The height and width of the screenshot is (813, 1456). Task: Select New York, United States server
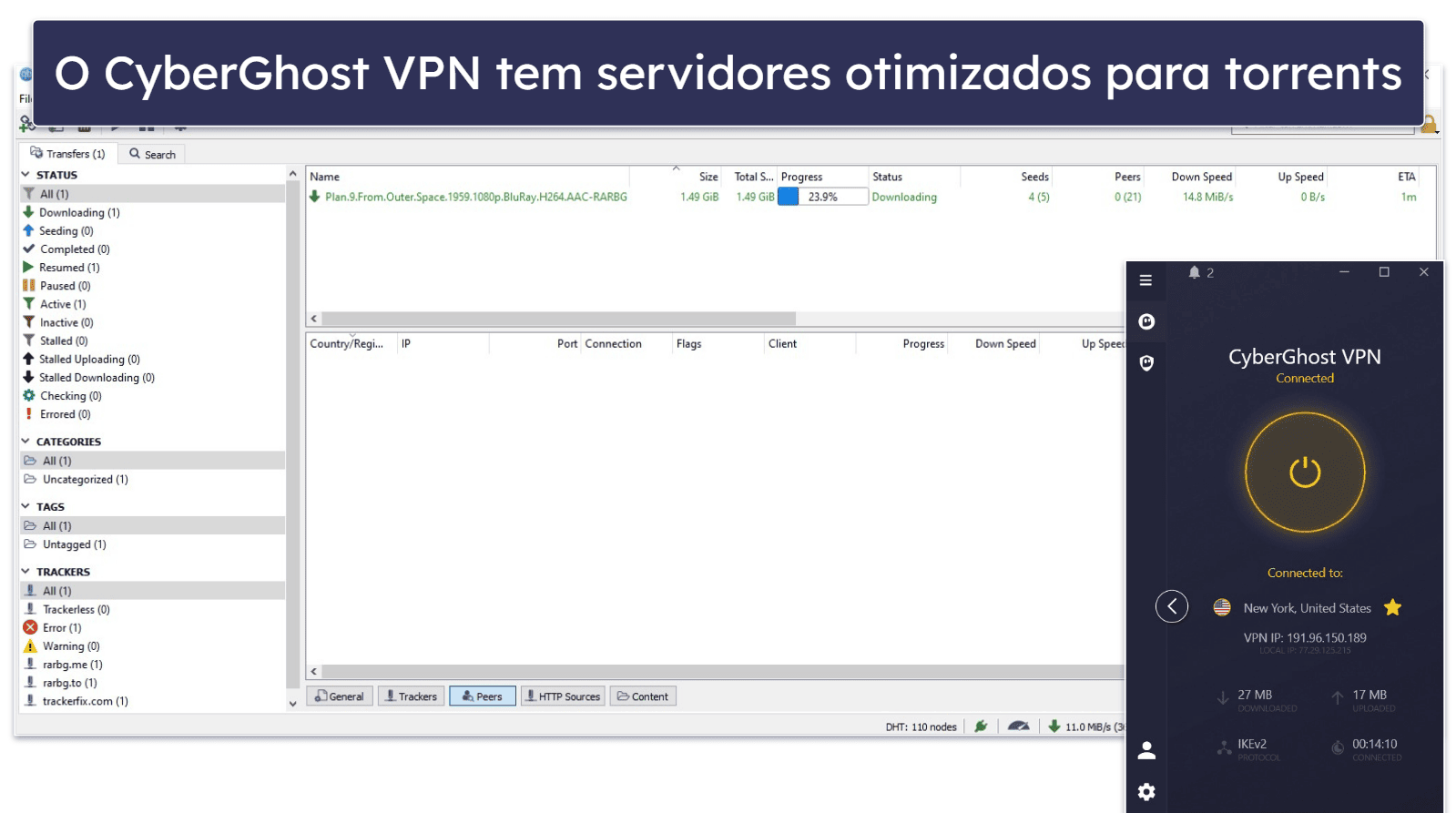pos(1307,608)
